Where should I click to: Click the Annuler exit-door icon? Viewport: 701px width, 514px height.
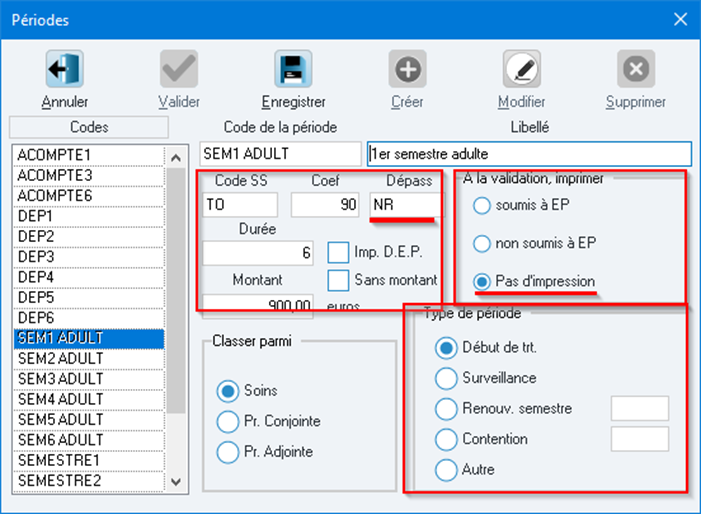coord(64,68)
